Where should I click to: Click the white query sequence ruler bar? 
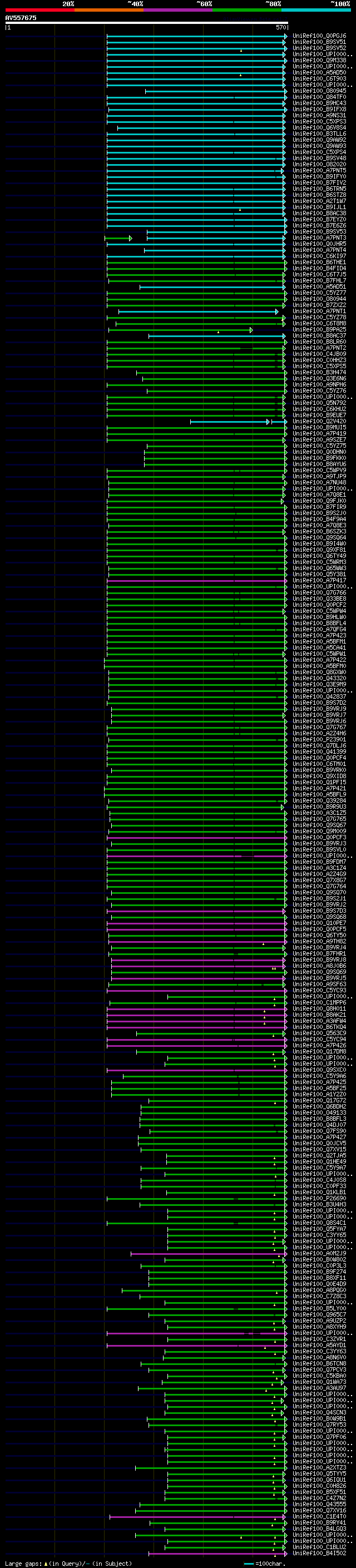click(x=147, y=22)
